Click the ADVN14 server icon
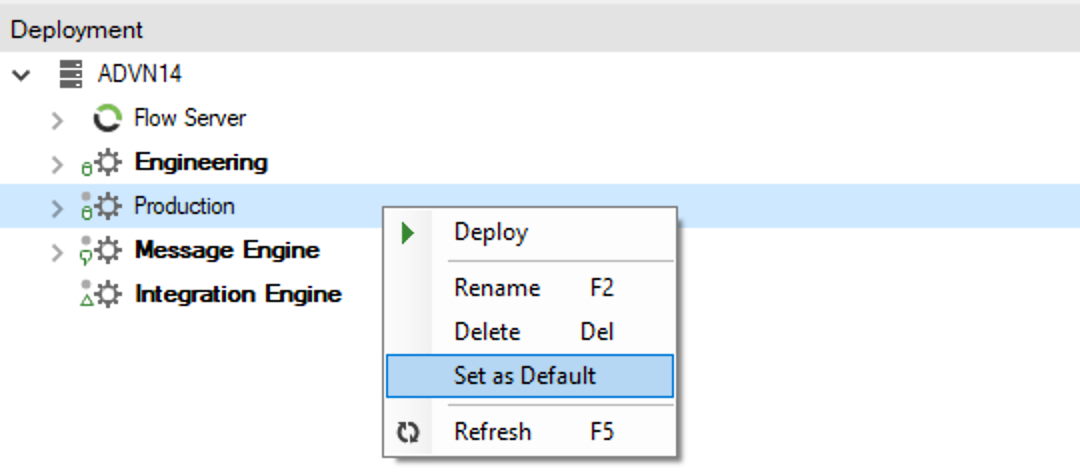This screenshot has height=474, width=1080. pos(70,74)
